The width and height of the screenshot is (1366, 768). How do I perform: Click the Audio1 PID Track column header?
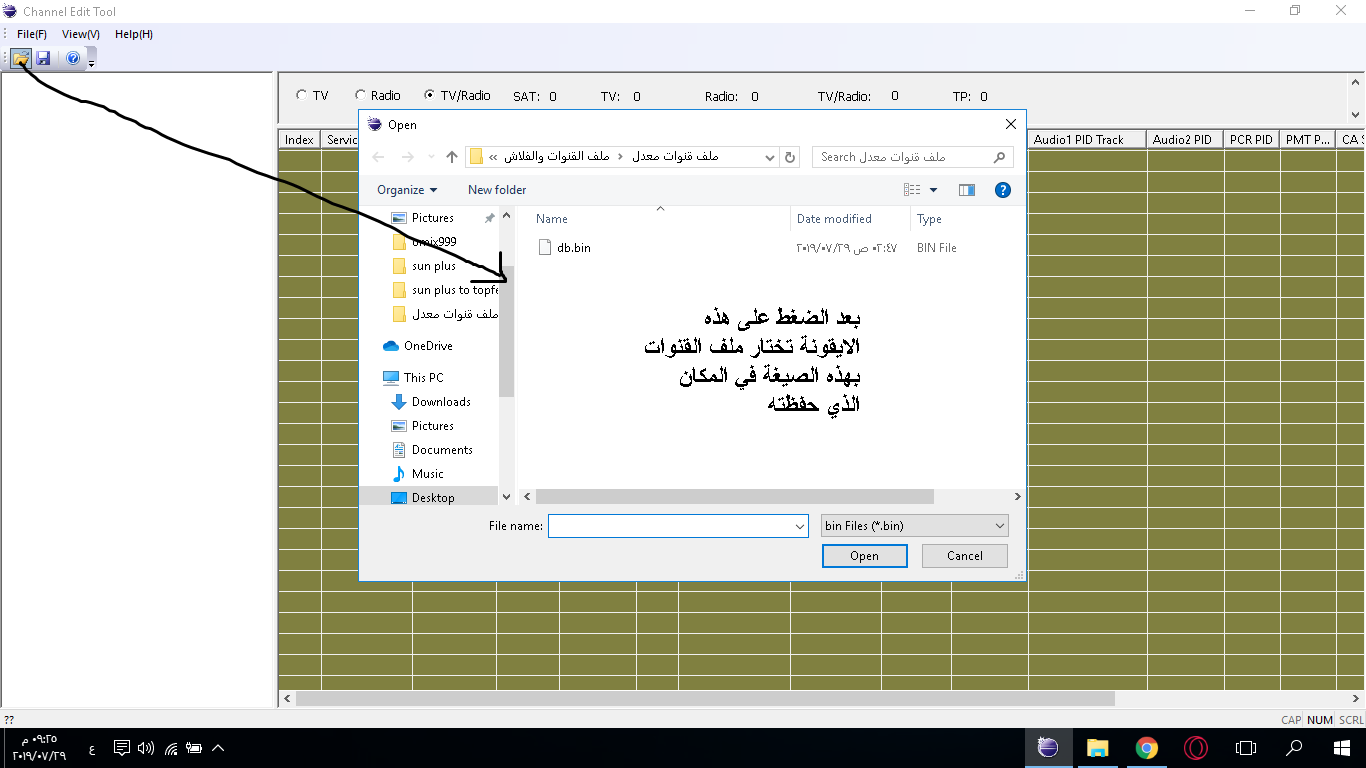pos(1088,140)
